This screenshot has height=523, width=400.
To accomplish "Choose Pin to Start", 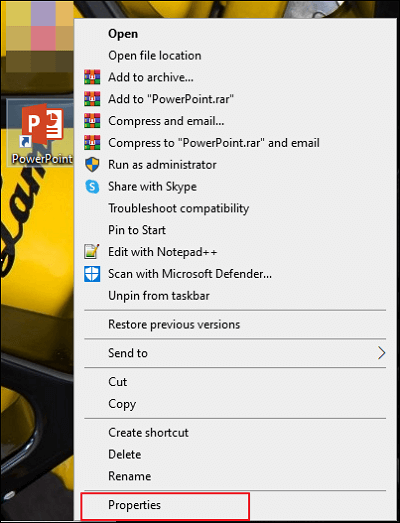I will point(137,230).
